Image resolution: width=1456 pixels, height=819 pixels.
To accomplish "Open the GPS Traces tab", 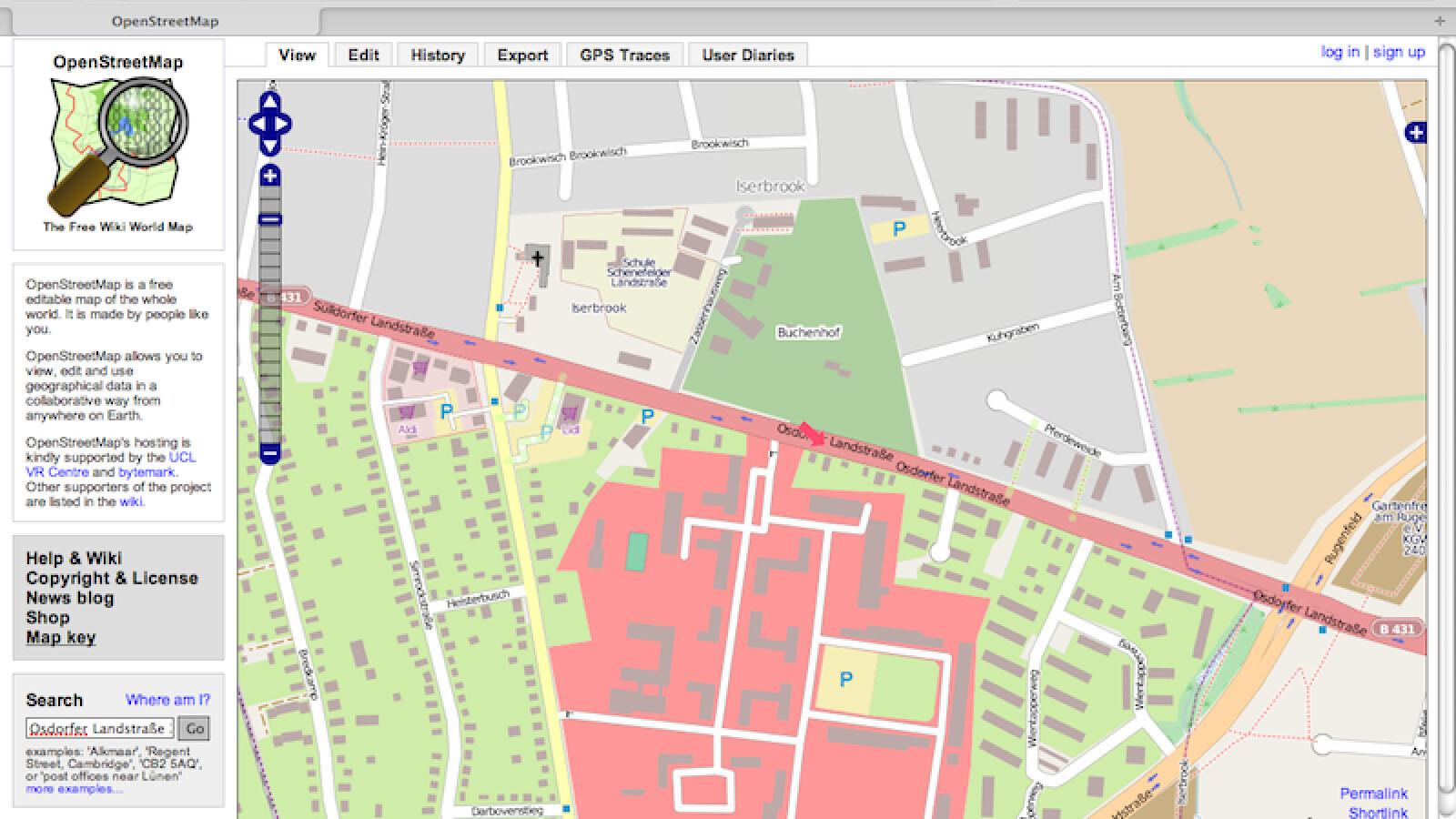I will pos(624,56).
